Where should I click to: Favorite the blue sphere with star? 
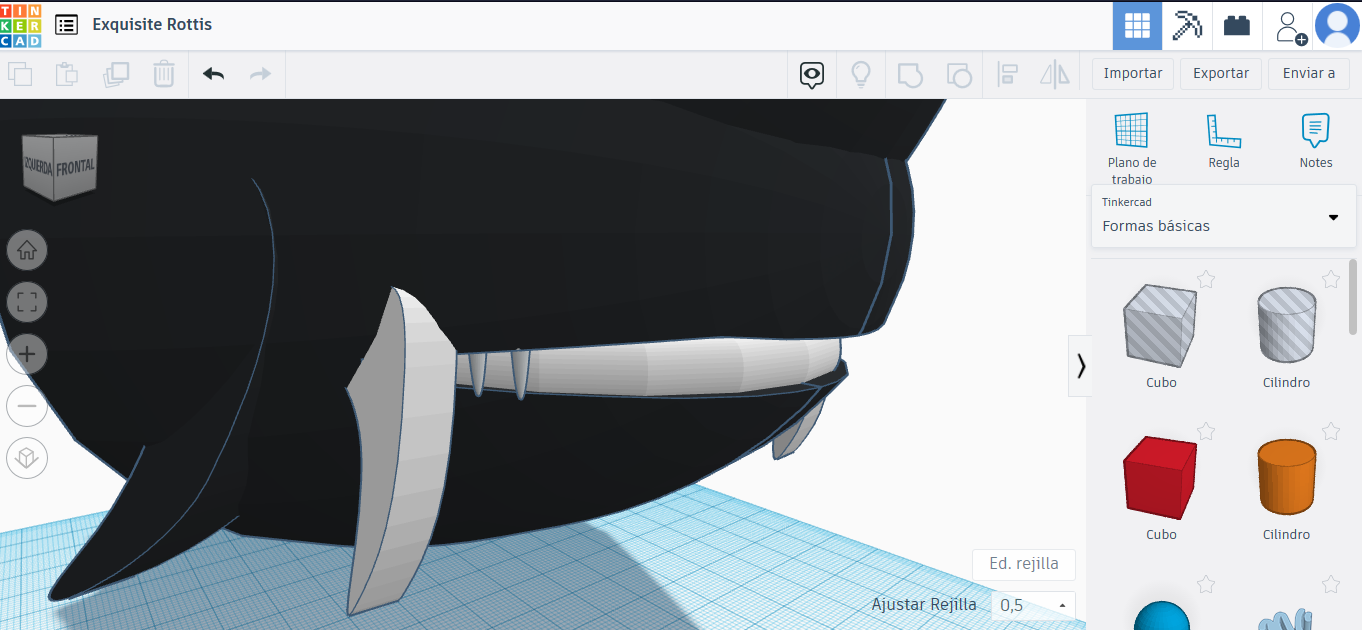pos(1206,584)
